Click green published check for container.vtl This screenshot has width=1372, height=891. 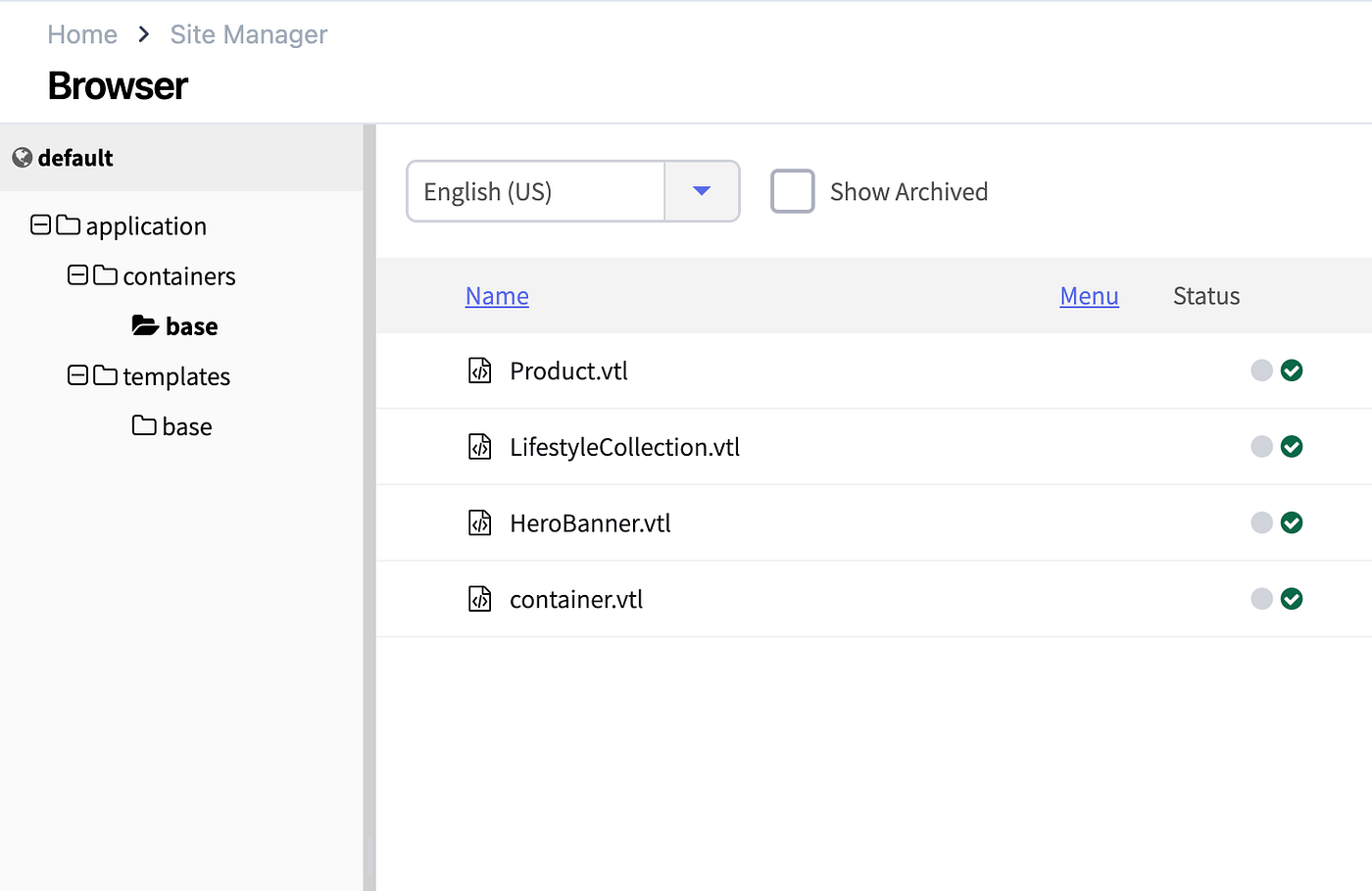pyautogui.click(x=1292, y=599)
